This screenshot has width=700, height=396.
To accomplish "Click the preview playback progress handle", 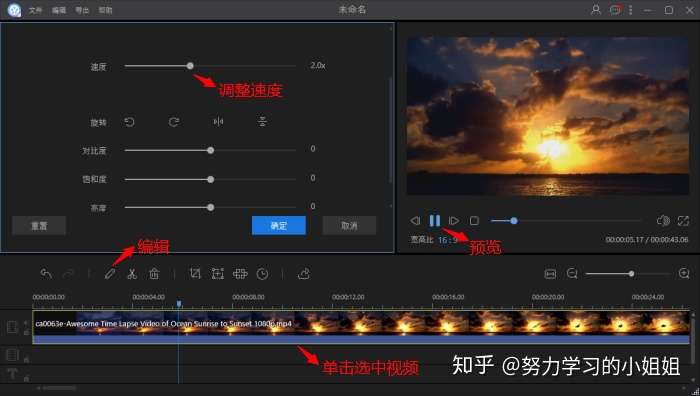I will point(514,221).
